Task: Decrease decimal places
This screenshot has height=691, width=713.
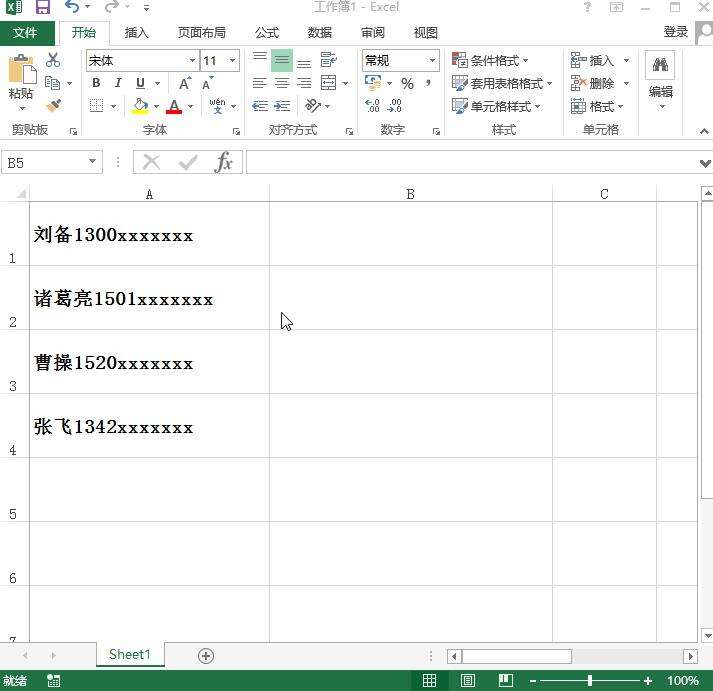Action: [x=394, y=106]
